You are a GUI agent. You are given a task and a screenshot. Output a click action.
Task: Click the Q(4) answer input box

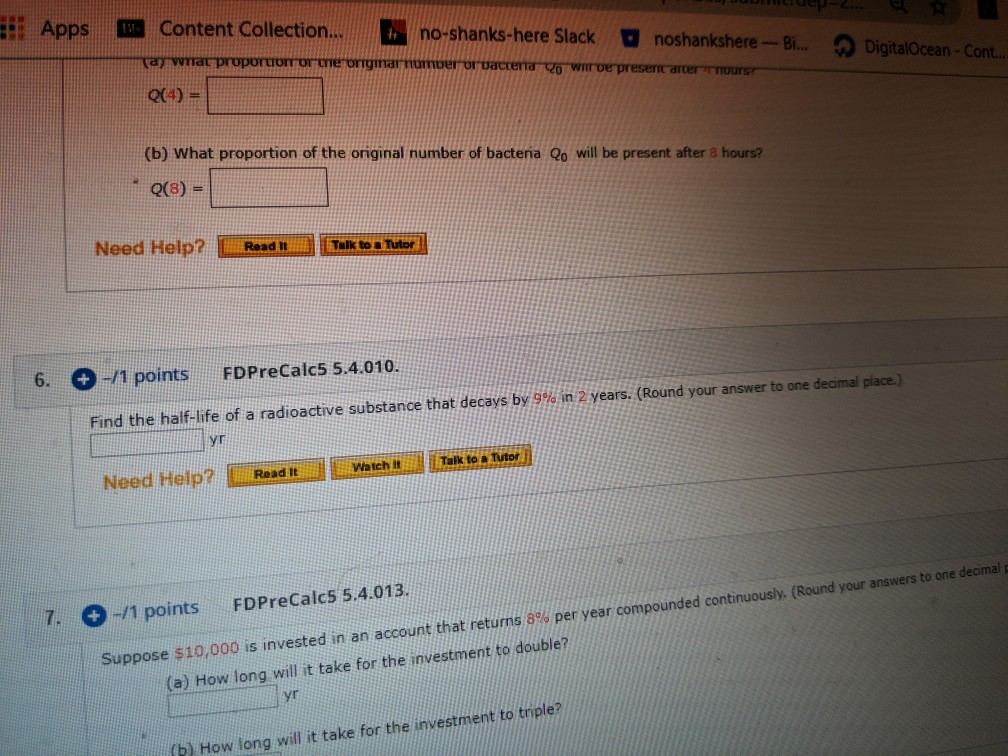(265, 96)
